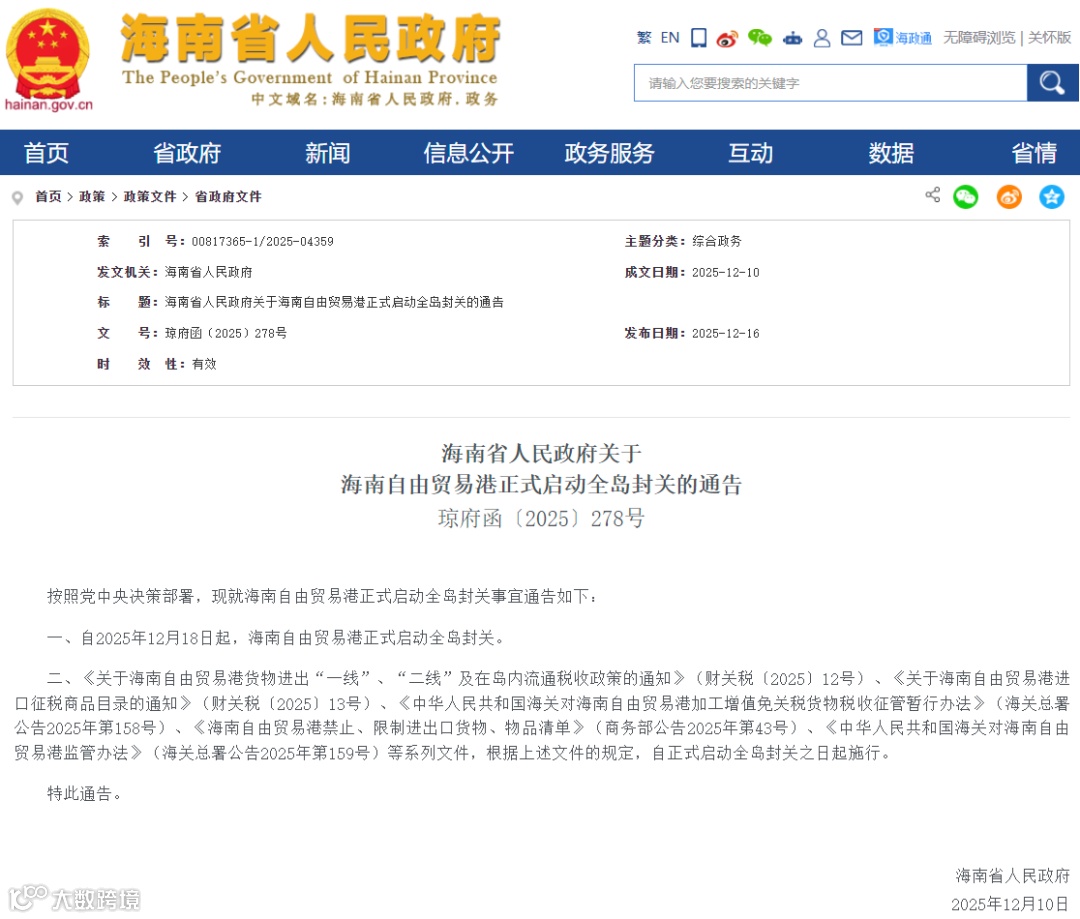This screenshot has height=919, width=1080.
Task: Open the mobile phone version icon
Action: point(697,37)
